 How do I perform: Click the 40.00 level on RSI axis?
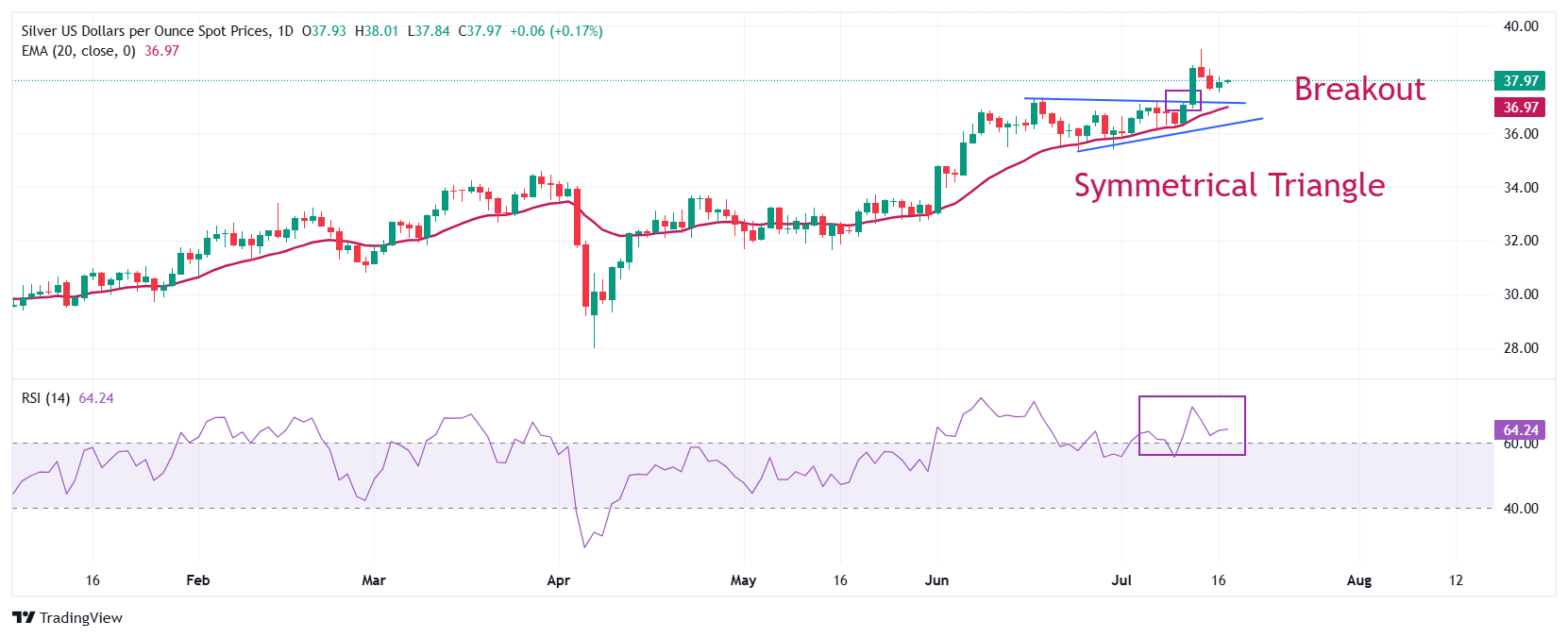[1520, 509]
